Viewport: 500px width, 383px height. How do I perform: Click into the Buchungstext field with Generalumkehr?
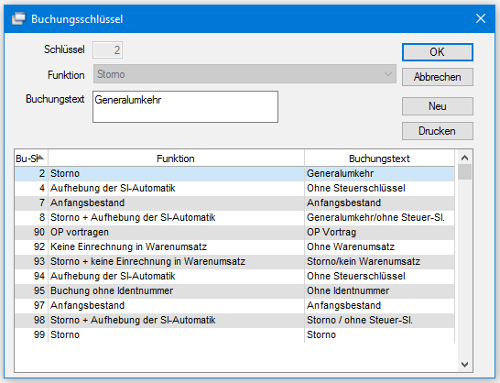pos(185,107)
